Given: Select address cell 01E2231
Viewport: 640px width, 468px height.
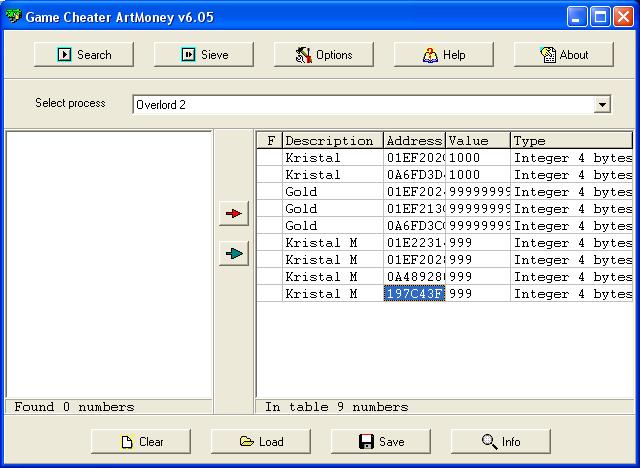Looking at the screenshot, I should point(414,243).
